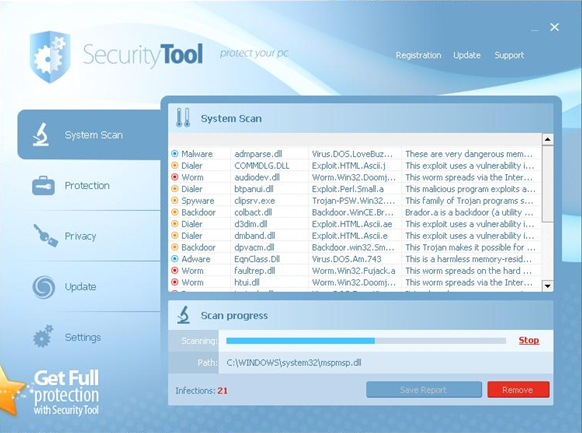Select the Trojan-PSW.Win32 threat cell
Screen dimensions: 582x433
pyautogui.click(x=353, y=201)
